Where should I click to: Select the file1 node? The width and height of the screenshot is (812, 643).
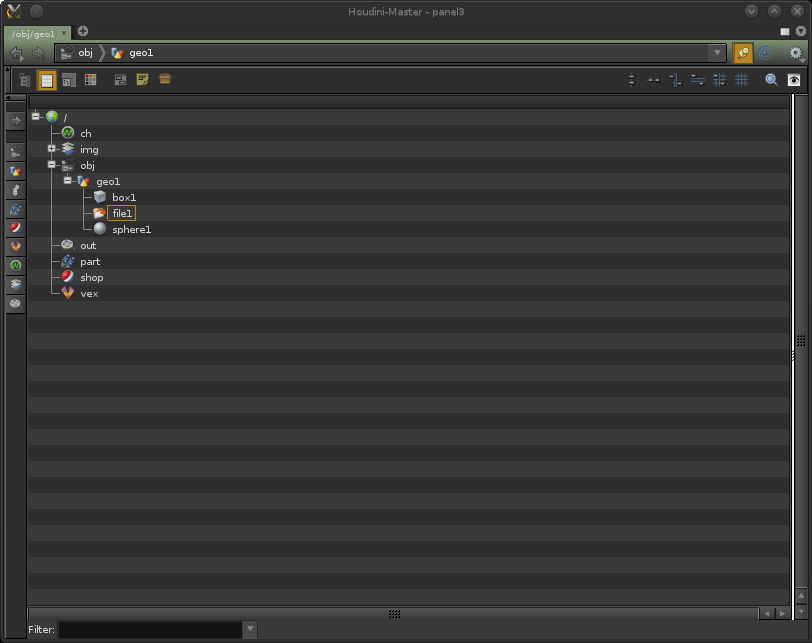[x=122, y=213]
